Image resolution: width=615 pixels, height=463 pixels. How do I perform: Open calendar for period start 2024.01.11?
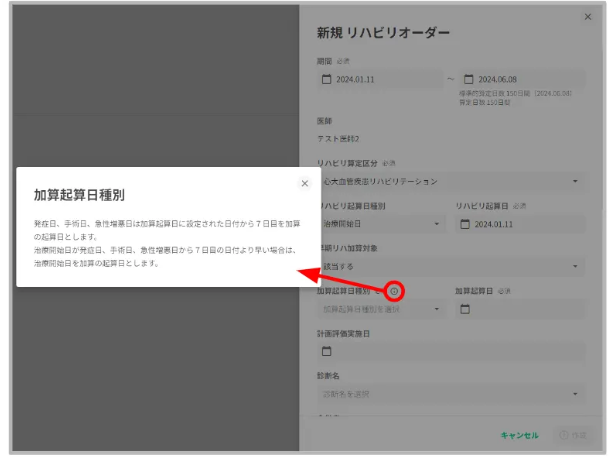tap(326, 79)
